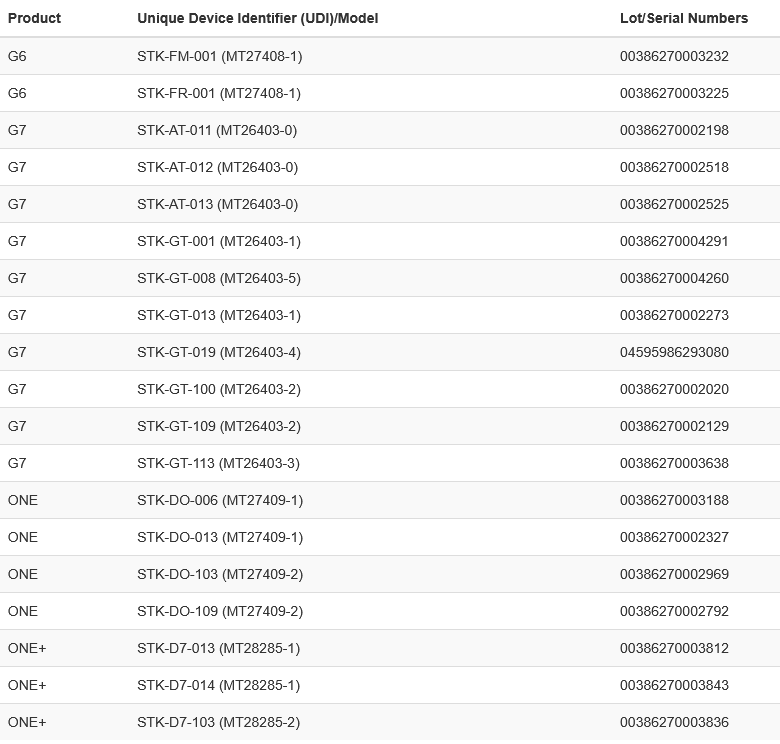This screenshot has width=780, height=744.
Task: Select model STK-FR-001 (MT27408-1)
Action: point(218,93)
